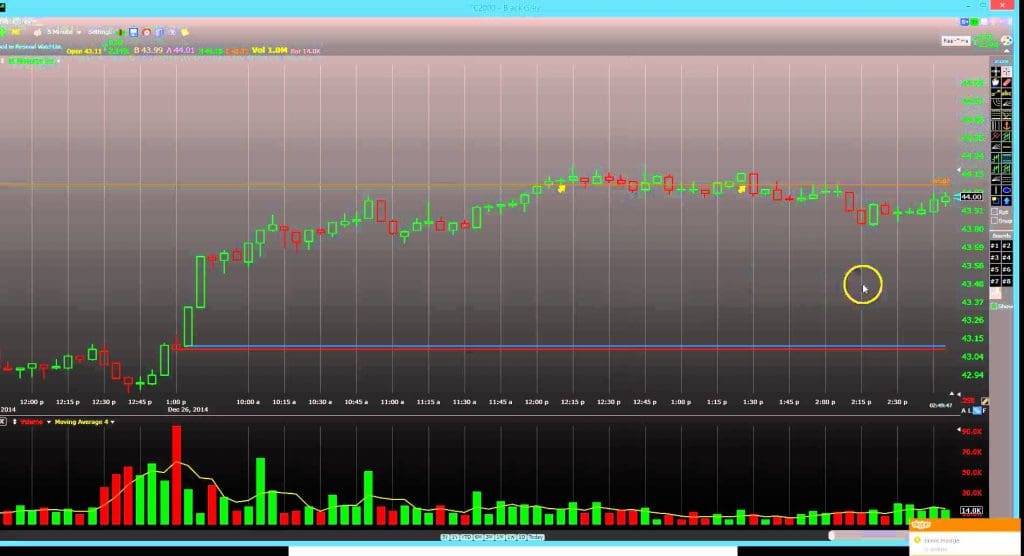Click the Vol 1.0M reading
1024x556 pixels.
pos(270,50)
